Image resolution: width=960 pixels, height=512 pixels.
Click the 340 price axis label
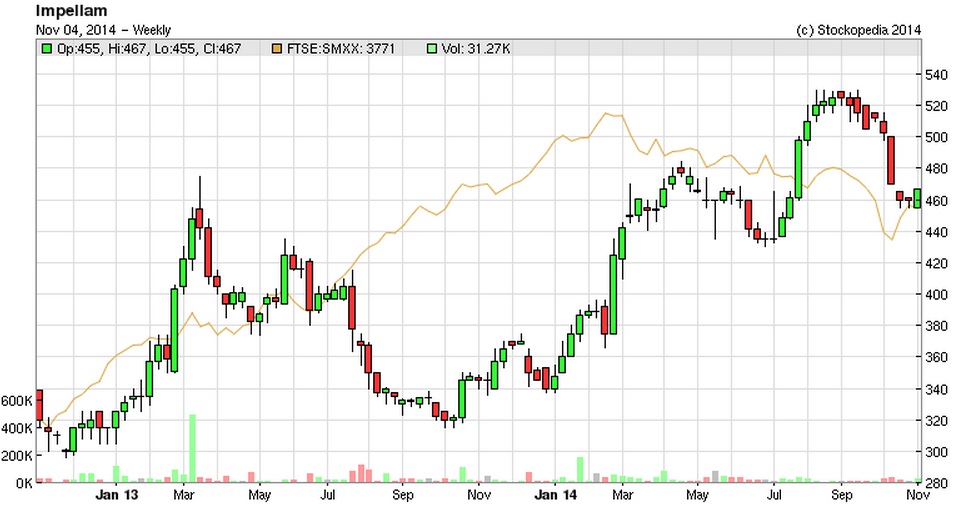(937, 389)
